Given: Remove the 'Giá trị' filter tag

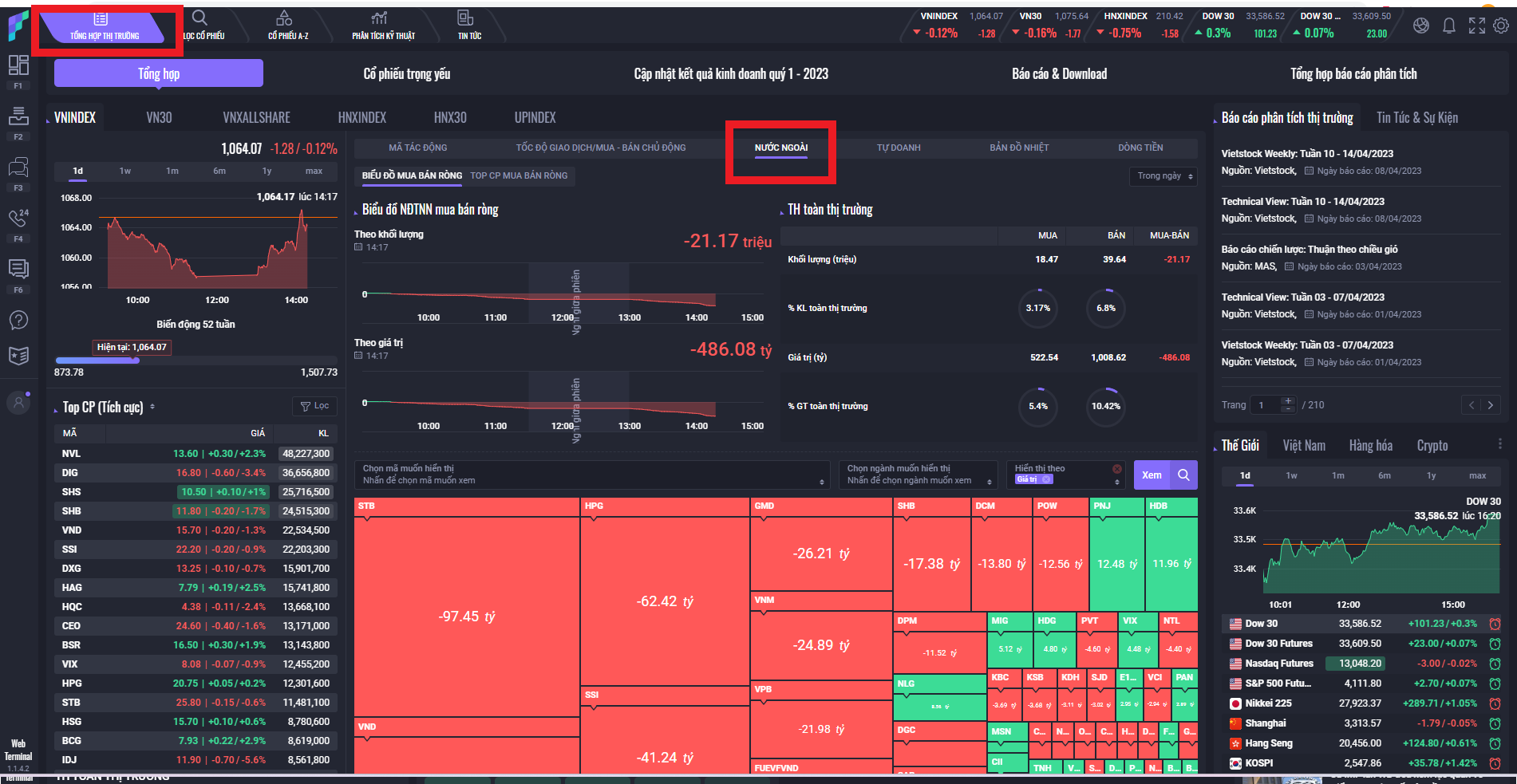Looking at the screenshot, I should pyautogui.click(x=1047, y=479).
